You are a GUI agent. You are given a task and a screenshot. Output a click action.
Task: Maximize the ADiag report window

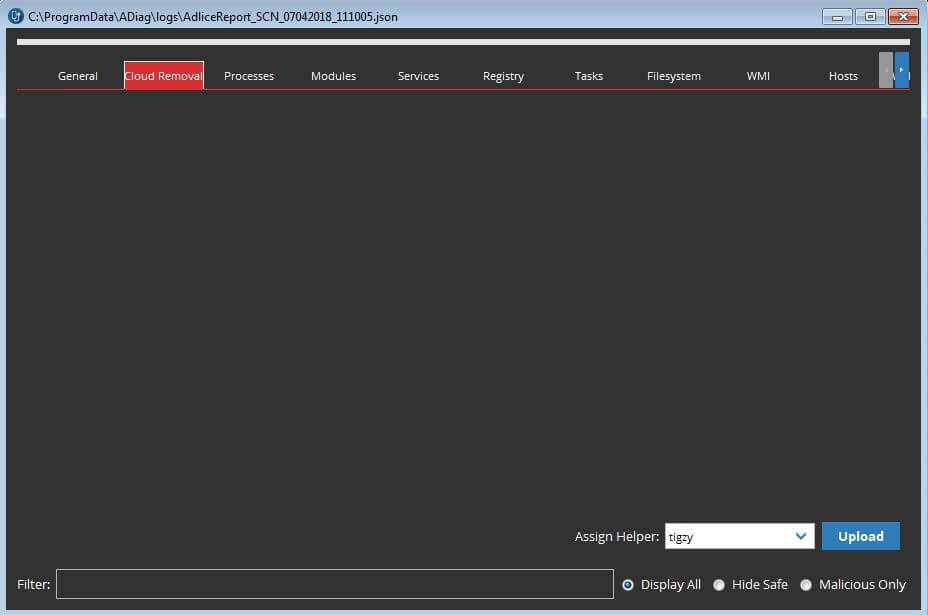(870, 16)
